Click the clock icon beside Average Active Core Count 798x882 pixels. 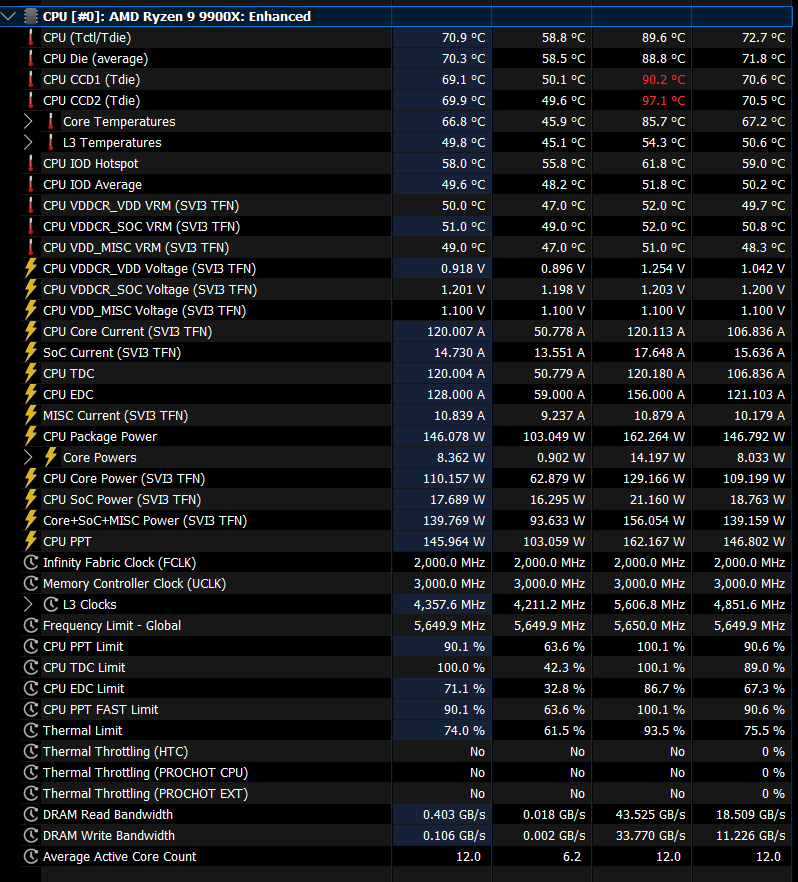pos(31,857)
